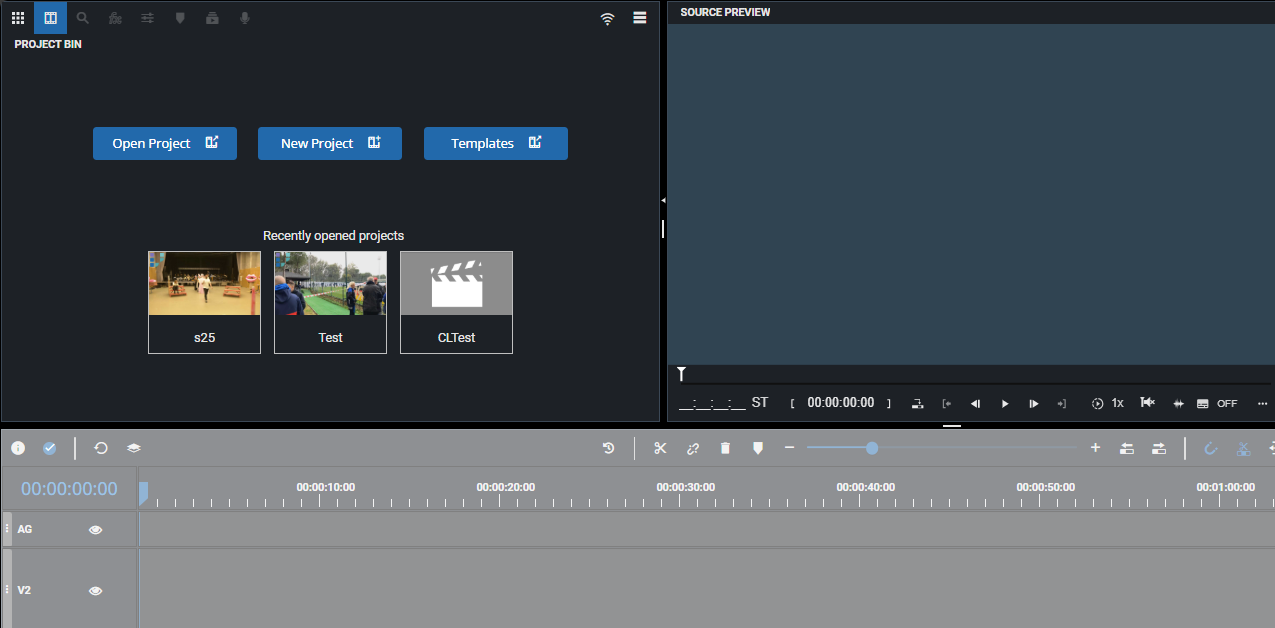This screenshot has width=1275, height=628.
Task: Switch to the Project Bin tab
Action: tap(49, 17)
